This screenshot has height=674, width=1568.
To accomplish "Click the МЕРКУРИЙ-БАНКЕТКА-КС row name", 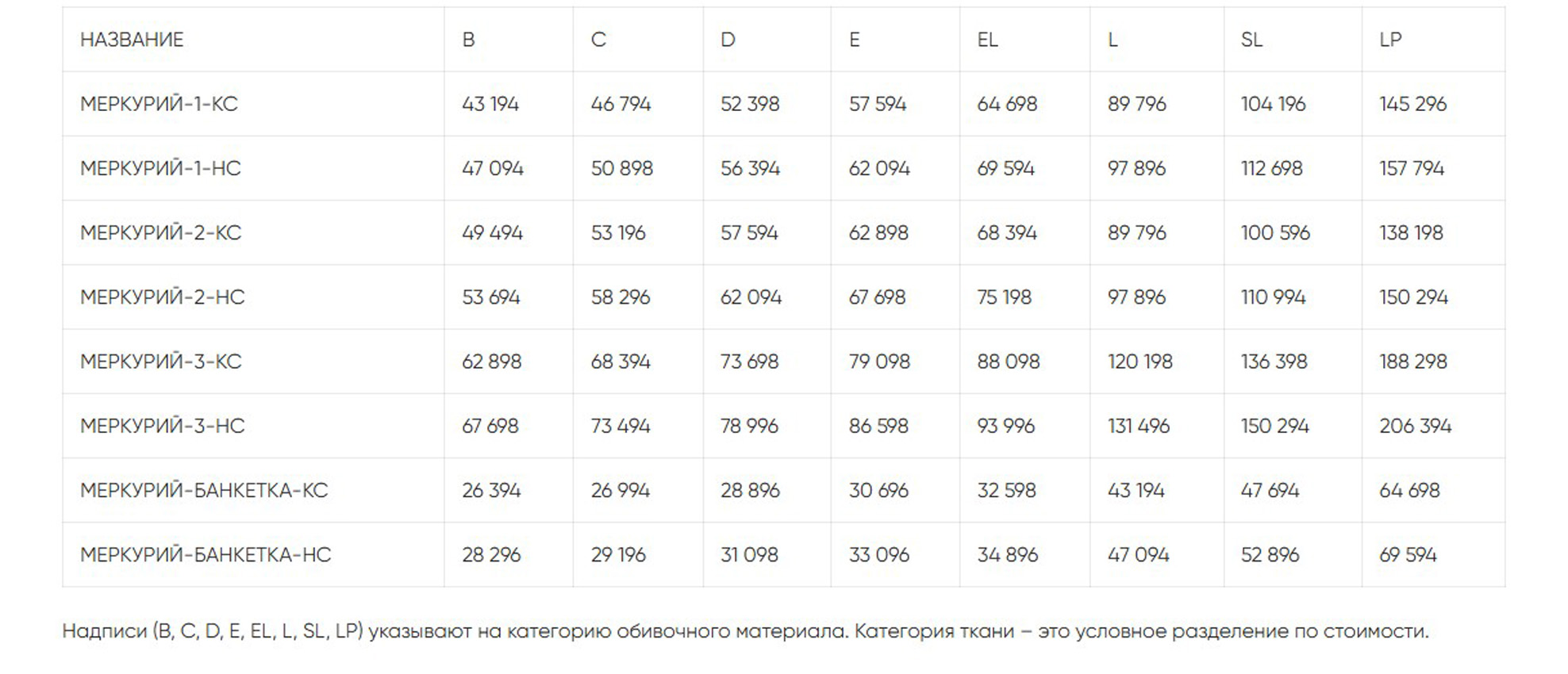I will click(x=204, y=490).
